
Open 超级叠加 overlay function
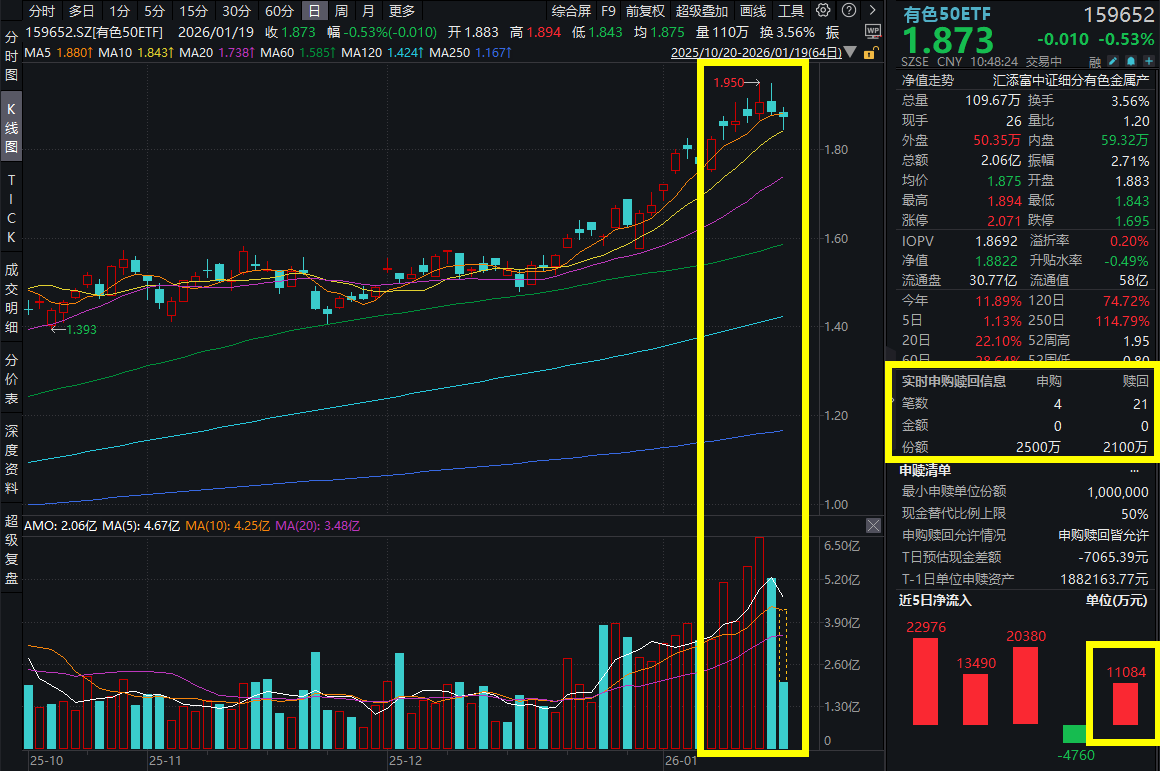coord(701,11)
